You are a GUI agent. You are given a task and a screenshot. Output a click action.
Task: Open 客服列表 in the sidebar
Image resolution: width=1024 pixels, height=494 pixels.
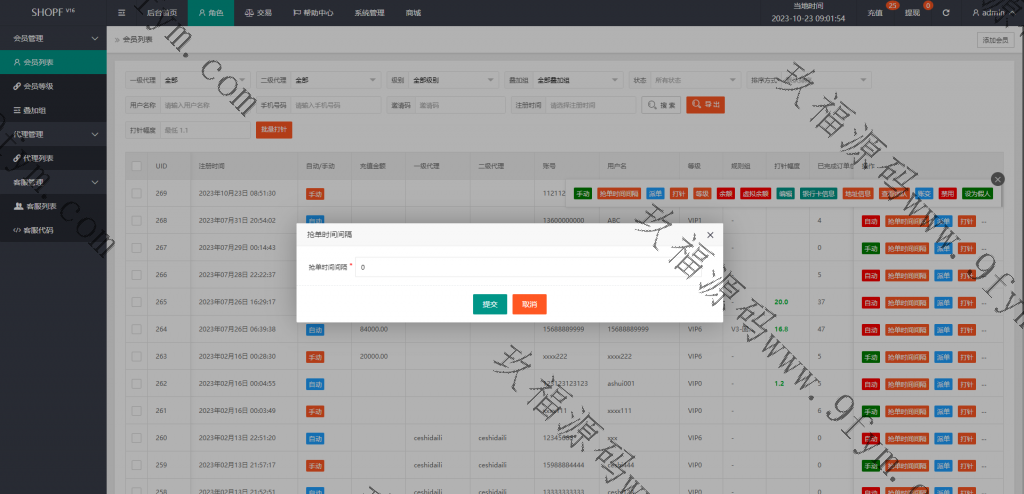coord(38,206)
